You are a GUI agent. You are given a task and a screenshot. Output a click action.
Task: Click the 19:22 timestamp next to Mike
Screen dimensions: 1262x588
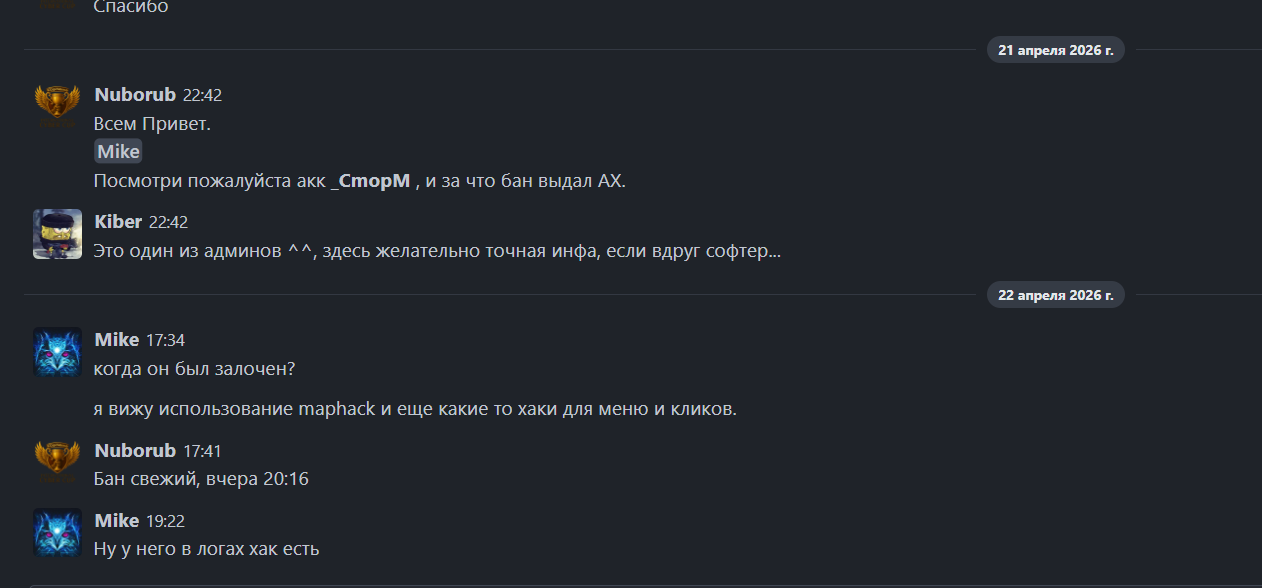coord(165,522)
